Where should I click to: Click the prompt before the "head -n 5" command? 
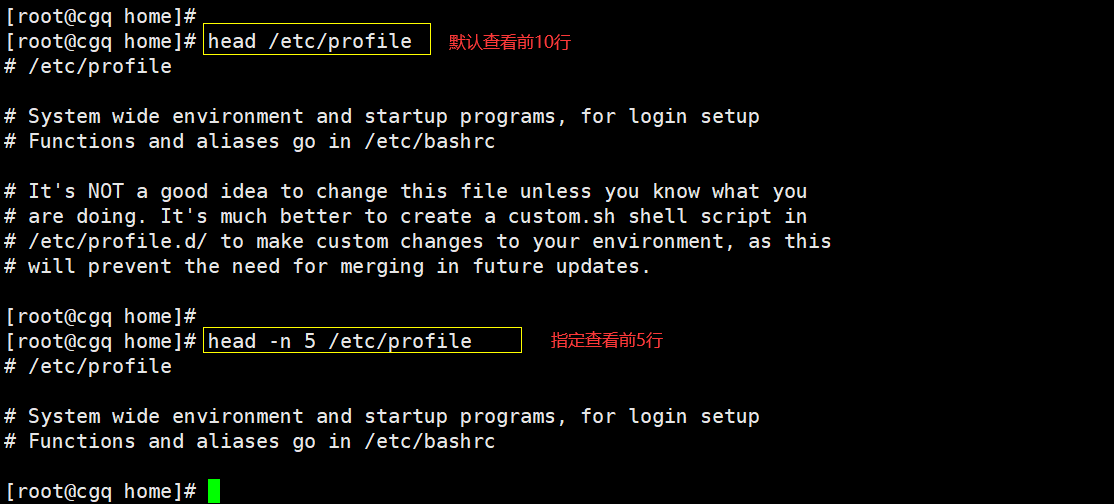pos(100,341)
